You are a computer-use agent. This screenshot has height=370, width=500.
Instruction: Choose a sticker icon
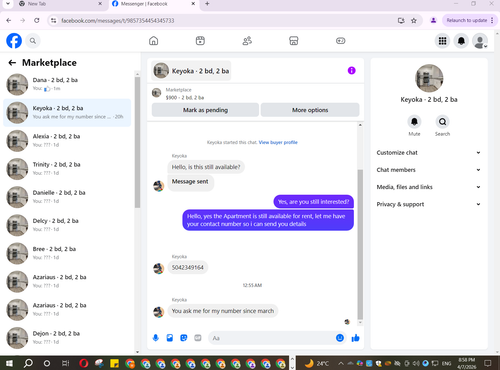(184, 338)
